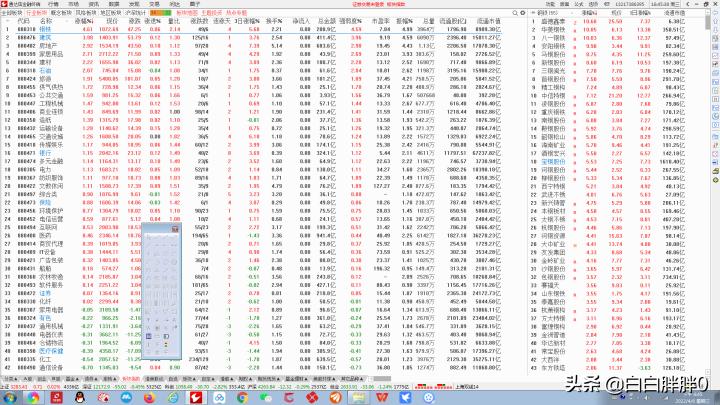The height and width of the screenshot is (405, 720).
Task: Open the 热点专题 link
Action: pyautogui.click(x=236, y=13)
